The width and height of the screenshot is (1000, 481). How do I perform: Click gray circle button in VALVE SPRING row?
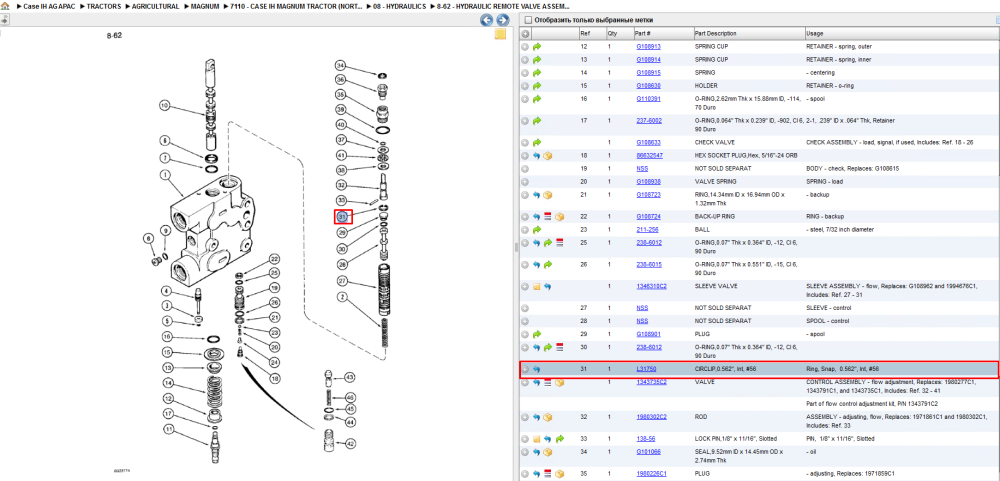click(x=525, y=182)
